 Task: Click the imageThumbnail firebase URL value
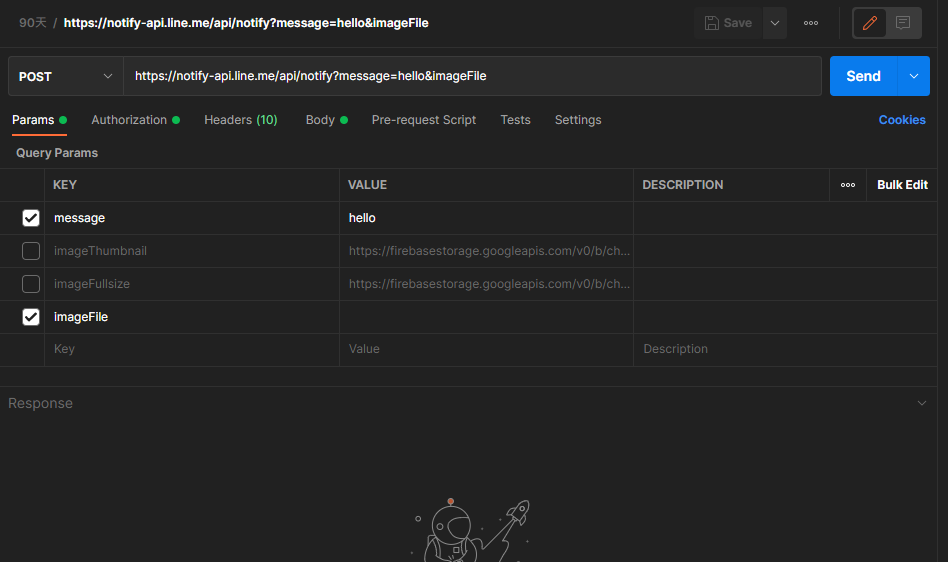click(486, 251)
